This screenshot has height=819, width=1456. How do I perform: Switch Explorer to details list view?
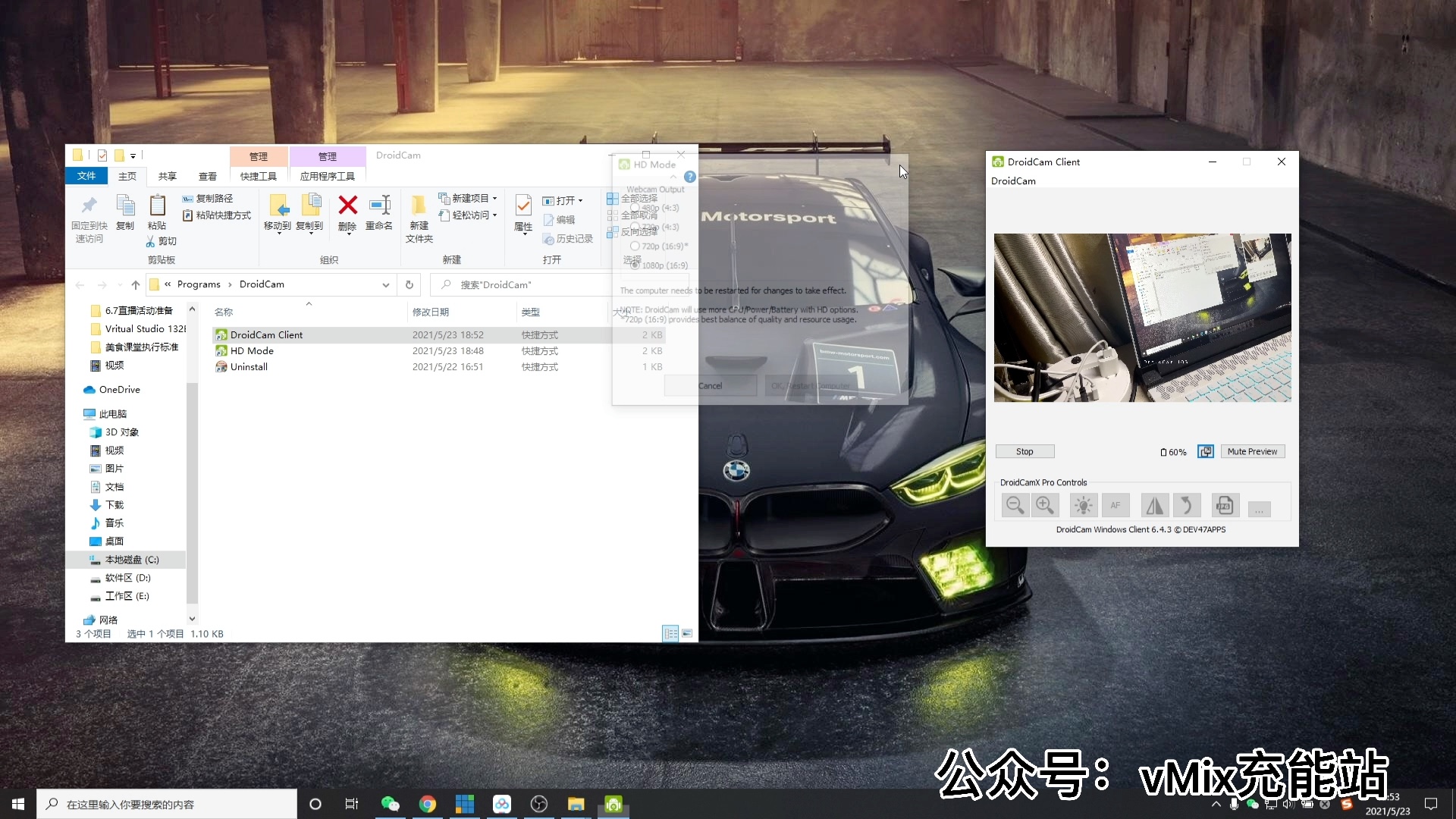coord(670,633)
